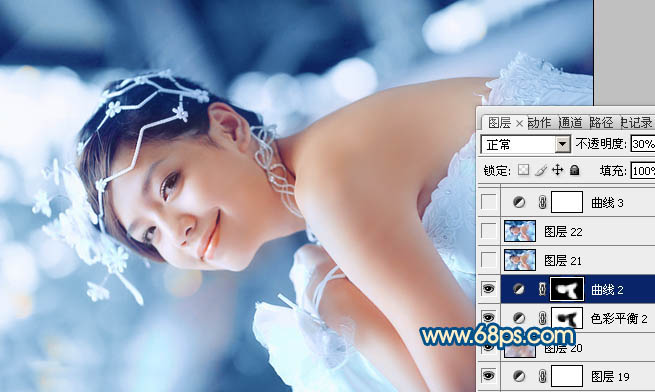Click the lock all padlock icon
The width and height of the screenshot is (655, 392).
[x=575, y=170]
